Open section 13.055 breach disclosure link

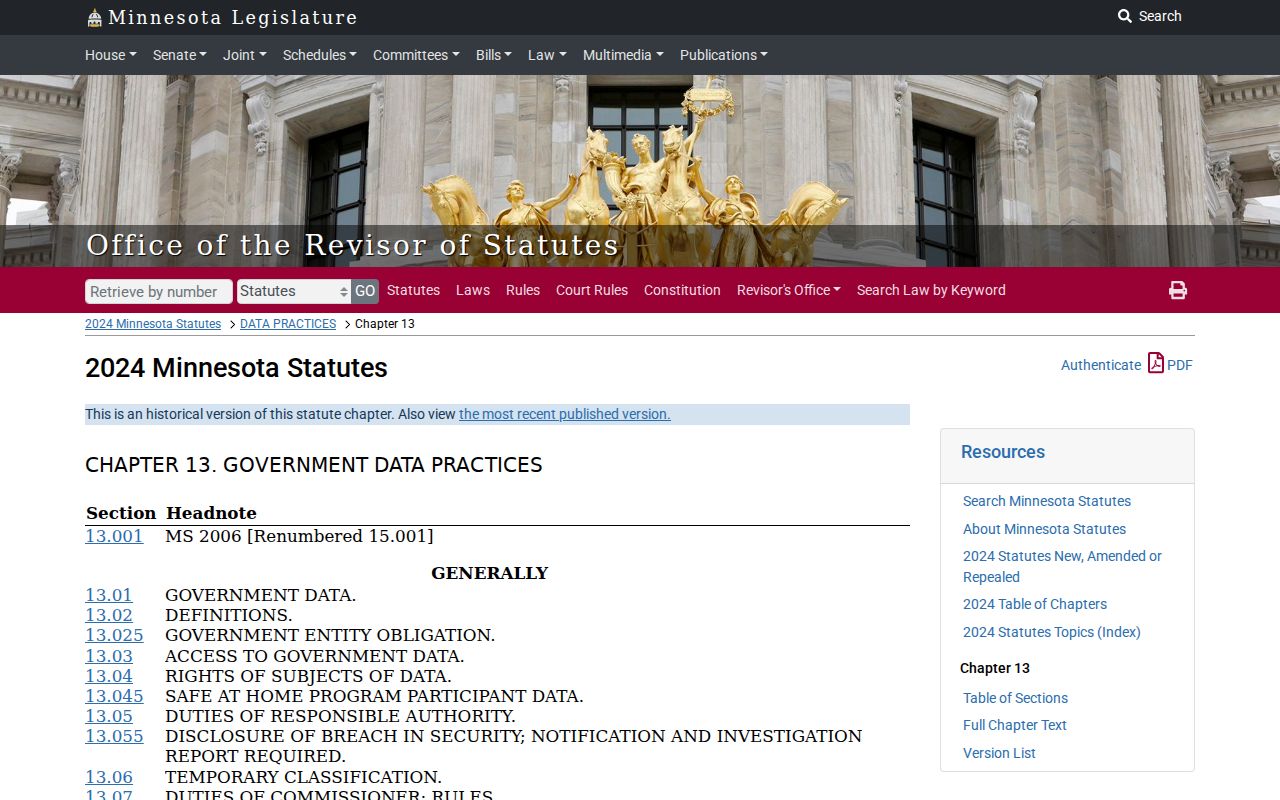(x=114, y=736)
